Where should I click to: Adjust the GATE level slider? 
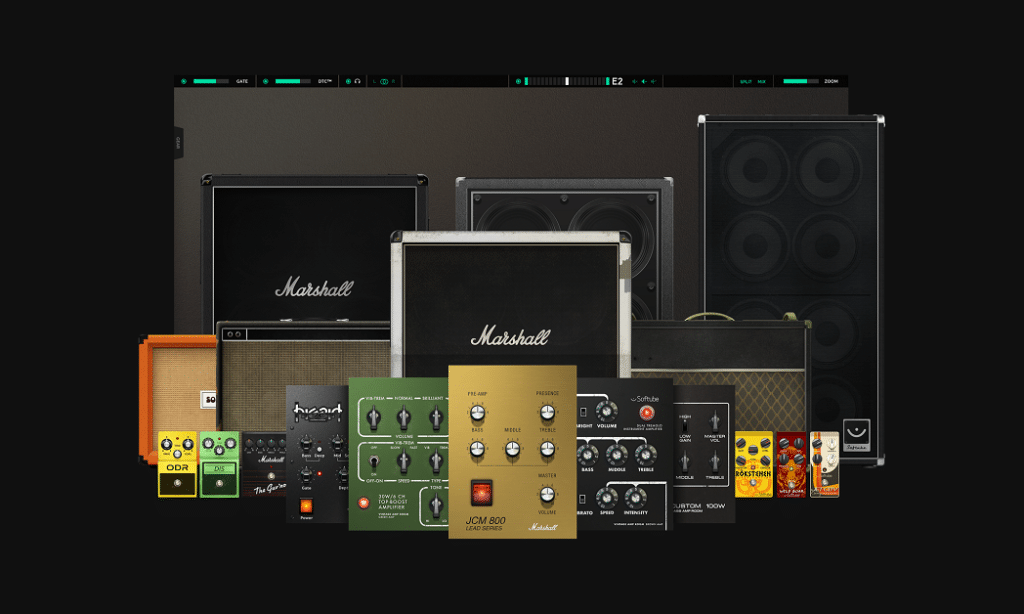tap(210, 82)
